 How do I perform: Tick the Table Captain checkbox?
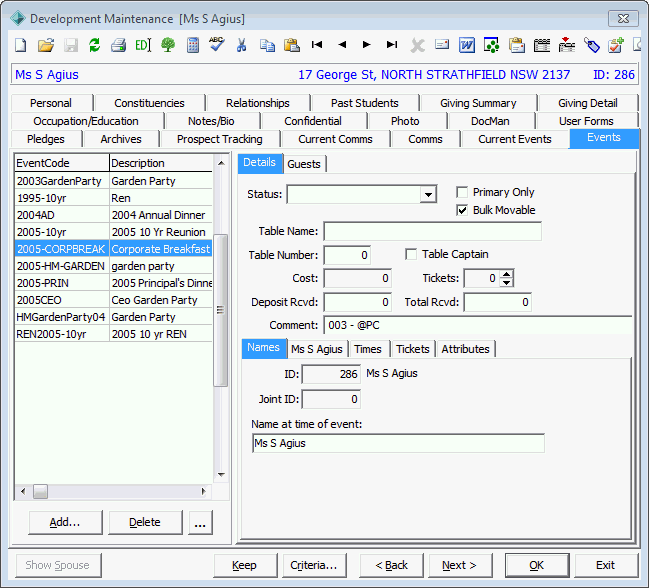point(411,254)
